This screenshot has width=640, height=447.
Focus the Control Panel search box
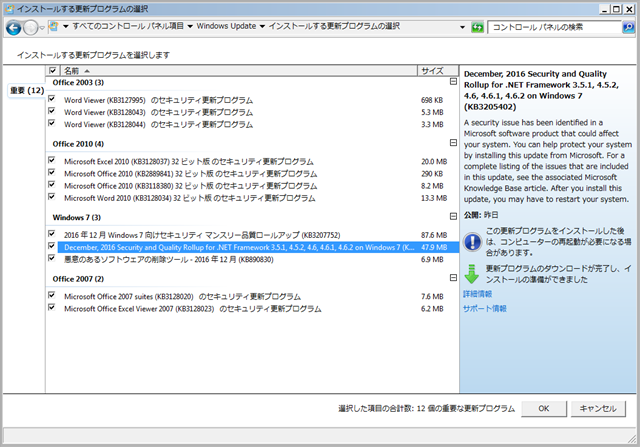click(x=555, y=27)
